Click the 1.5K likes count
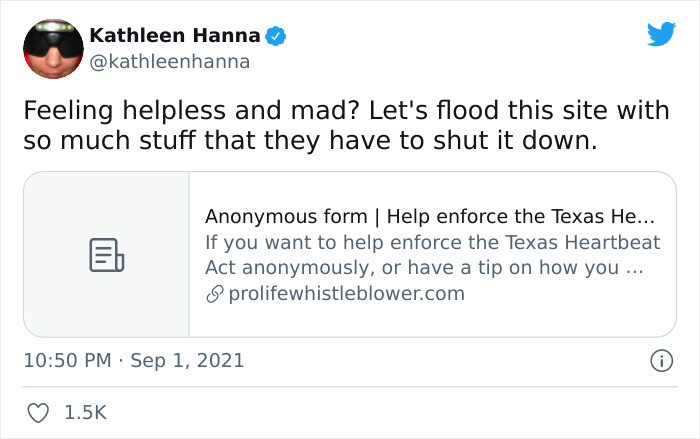The height and width of the screenshot is (439, 700). (x=86, y=413)
